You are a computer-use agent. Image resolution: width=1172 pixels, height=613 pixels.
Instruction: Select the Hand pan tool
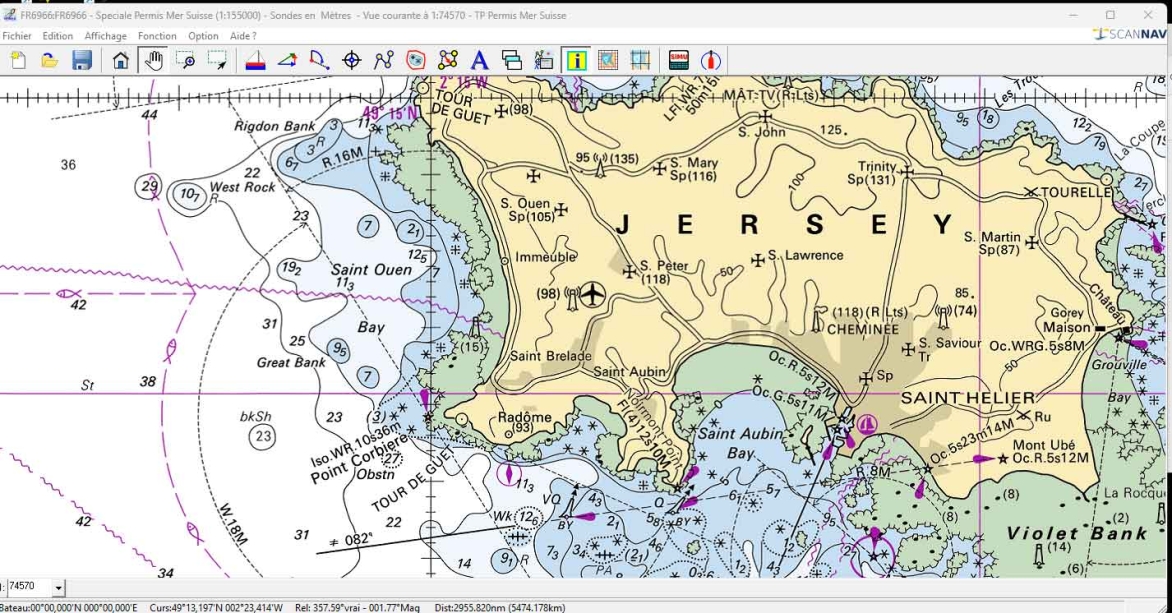click(x=153, y=61)
